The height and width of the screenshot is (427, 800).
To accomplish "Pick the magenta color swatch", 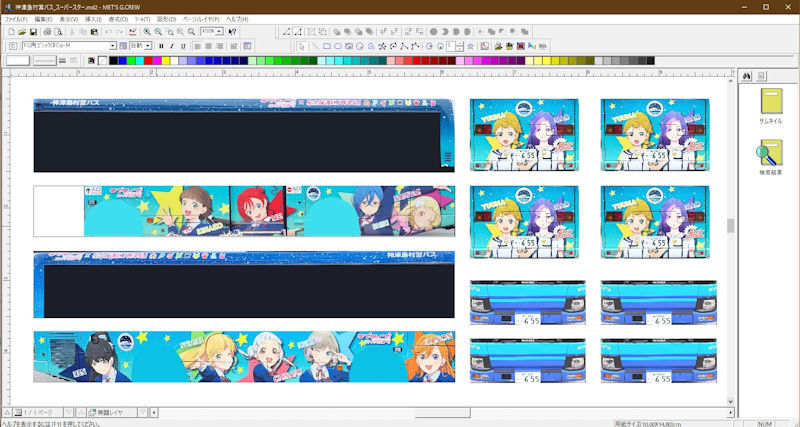I will [157, 61].
